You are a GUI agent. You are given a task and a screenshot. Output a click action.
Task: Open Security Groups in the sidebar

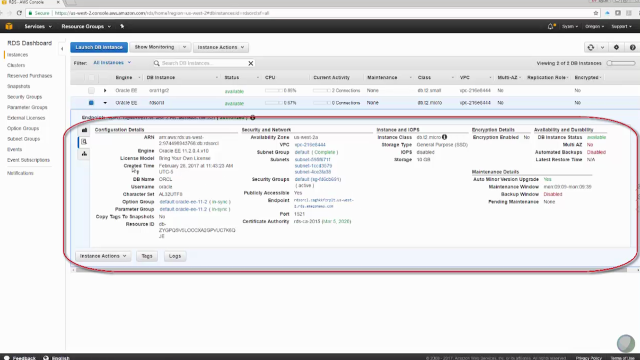coord(24,97)
